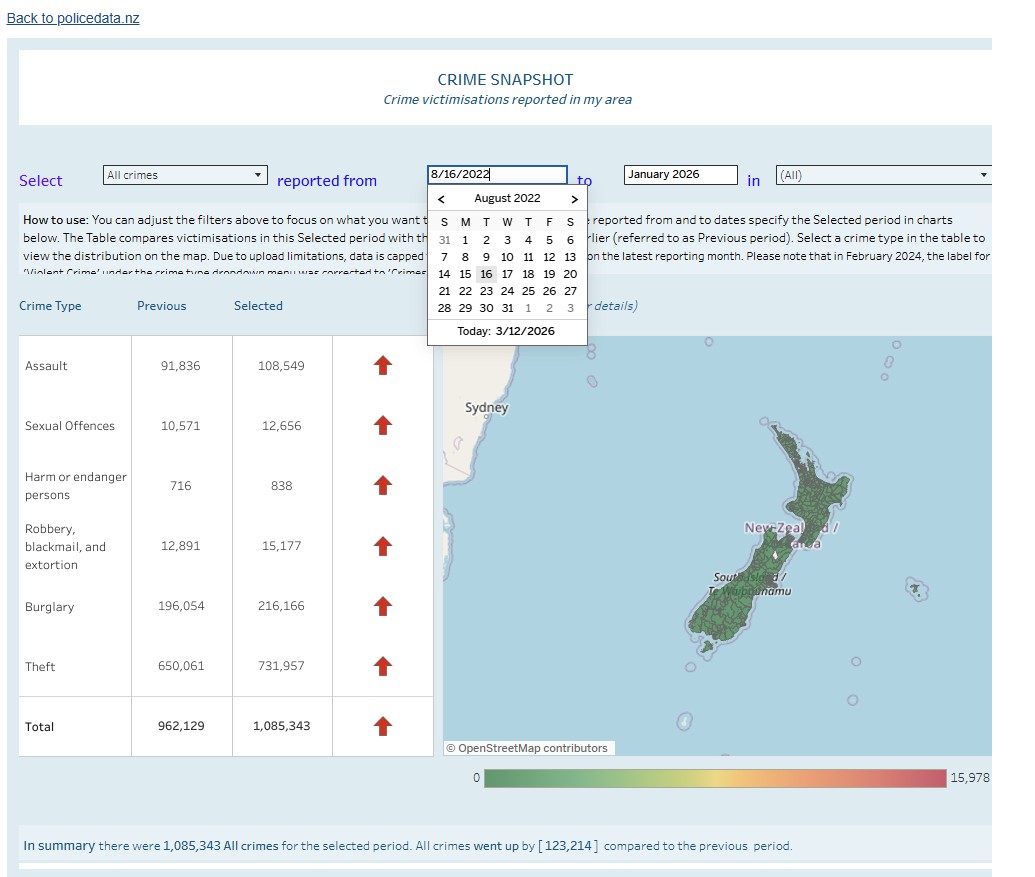Image resolution: width=1035 pixels, height=877 pixels.
Task: Click Robbery selected value 15,177
Action: 281,546
